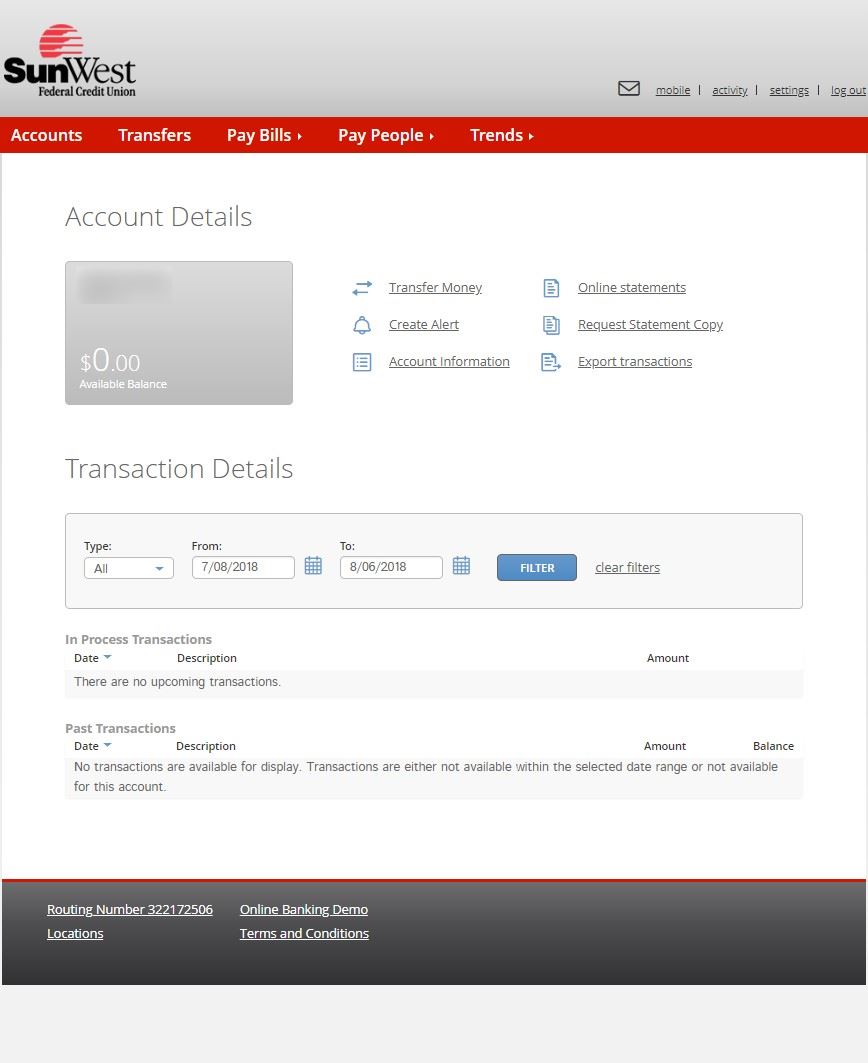Click the Create Alert bell icon

click(362, 325)
